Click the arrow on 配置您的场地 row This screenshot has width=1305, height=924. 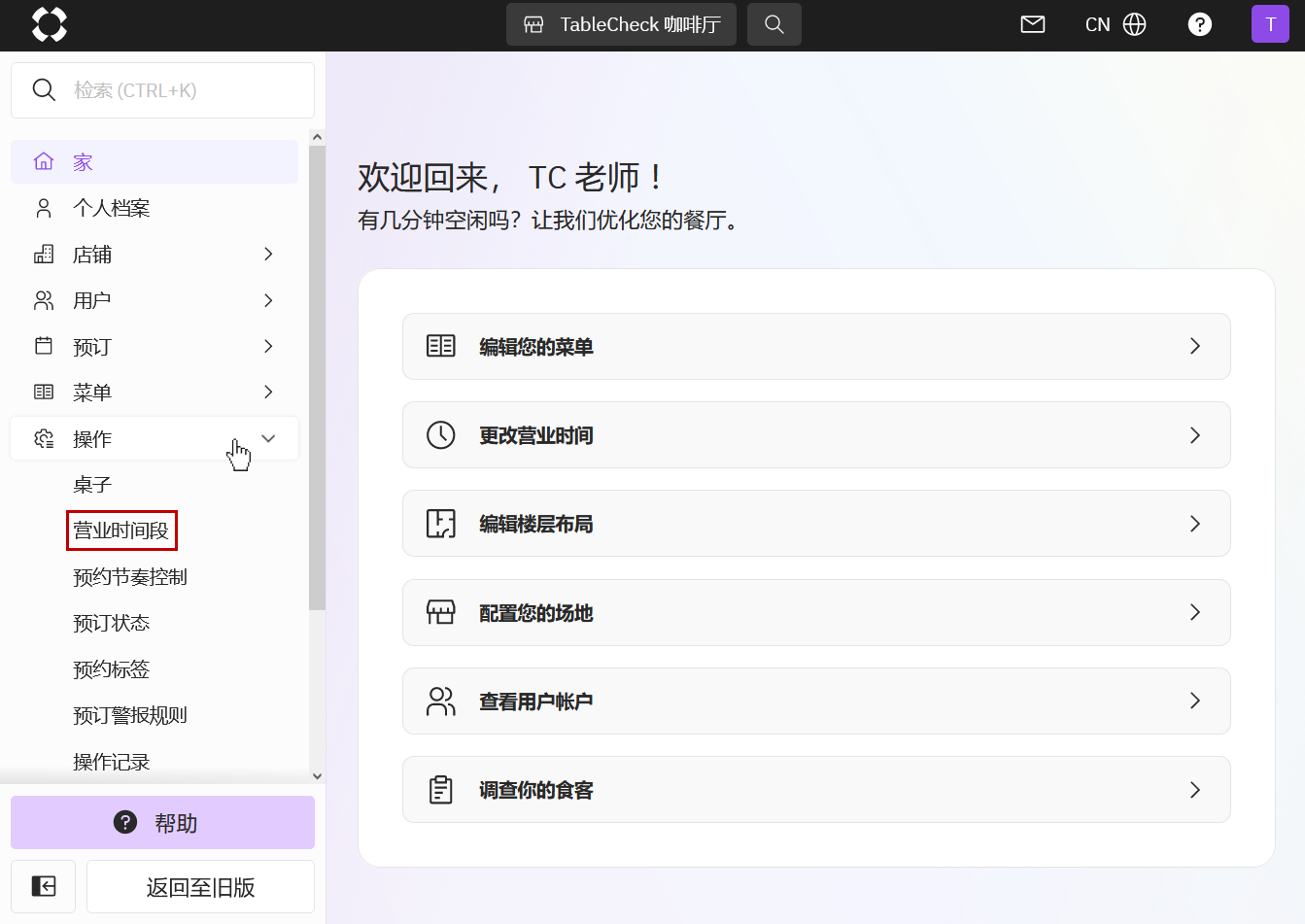coord(1195,612)
